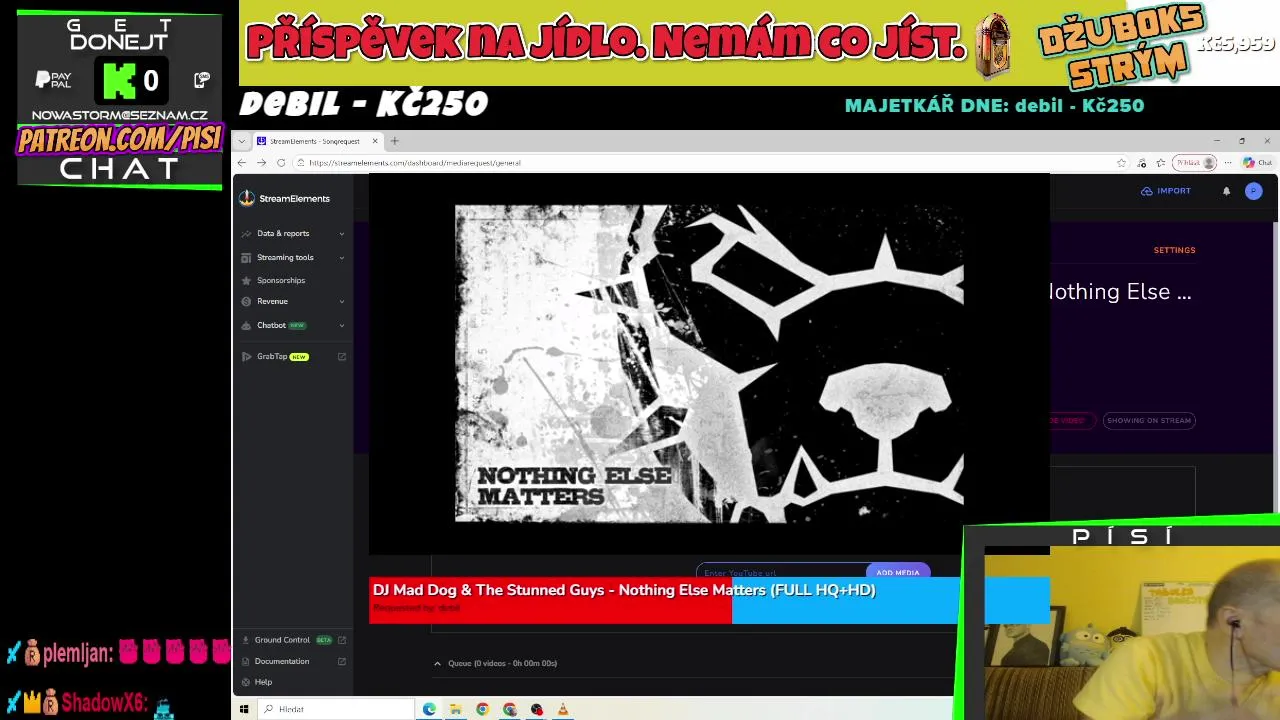This screenshot has height=720, width=1280.
Task: Click Documentation external link icon
Action: (x=341, y=661)
